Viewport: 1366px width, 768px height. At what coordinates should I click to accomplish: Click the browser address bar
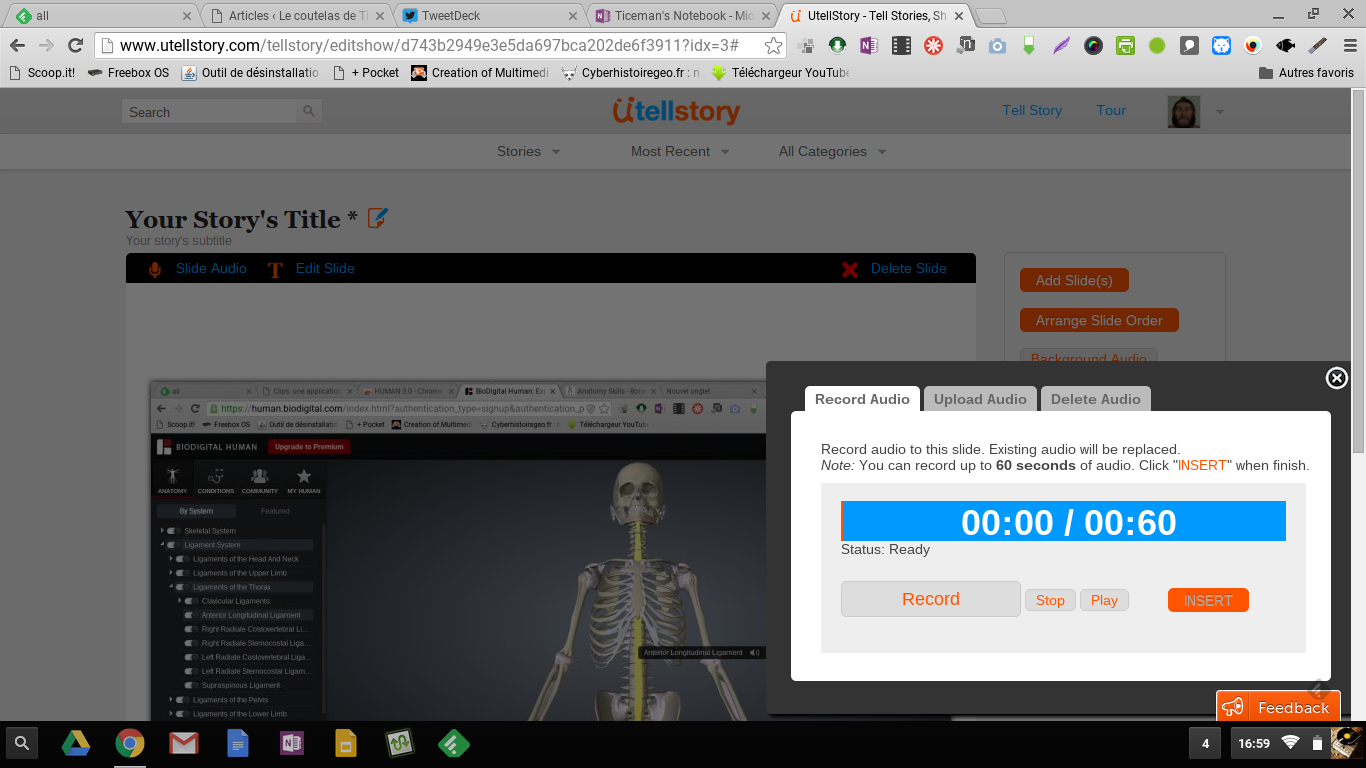click(x=440, y=45)
